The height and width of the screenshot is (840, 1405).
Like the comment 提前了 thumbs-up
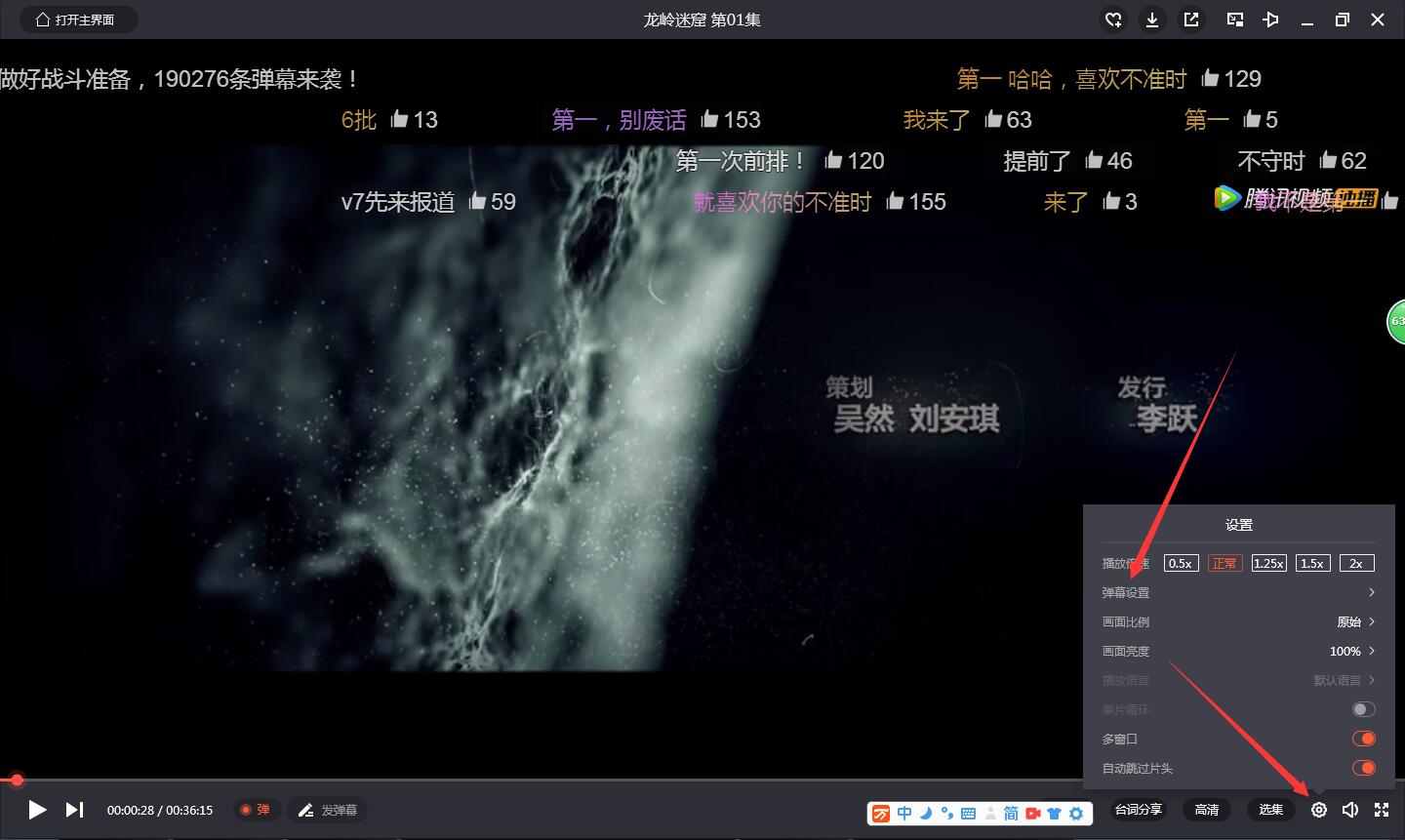coord(1094,160)
